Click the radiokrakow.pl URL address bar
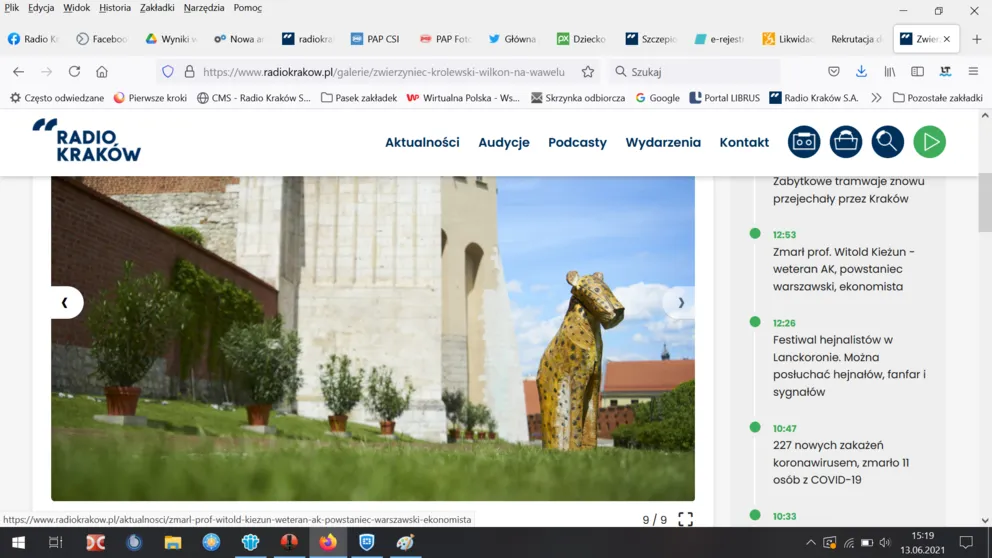This screenshot has width=992, height=558. [383, 71]
